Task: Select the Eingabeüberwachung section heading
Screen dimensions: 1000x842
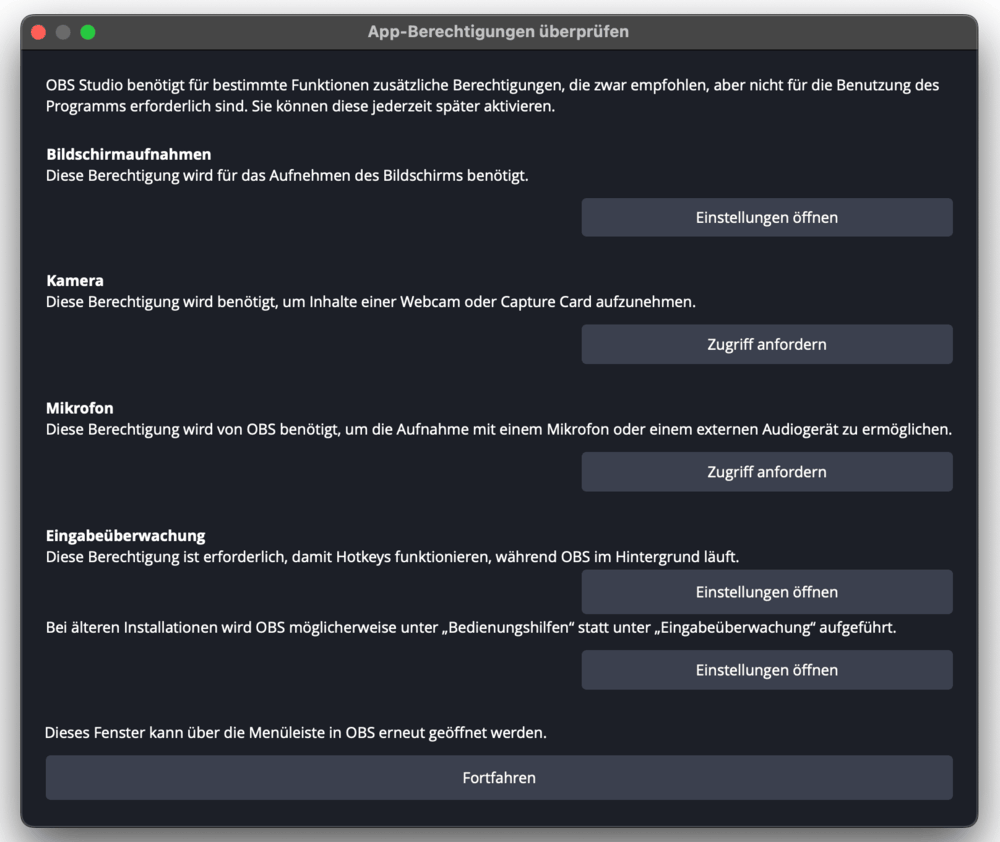Action: (125, 536)
